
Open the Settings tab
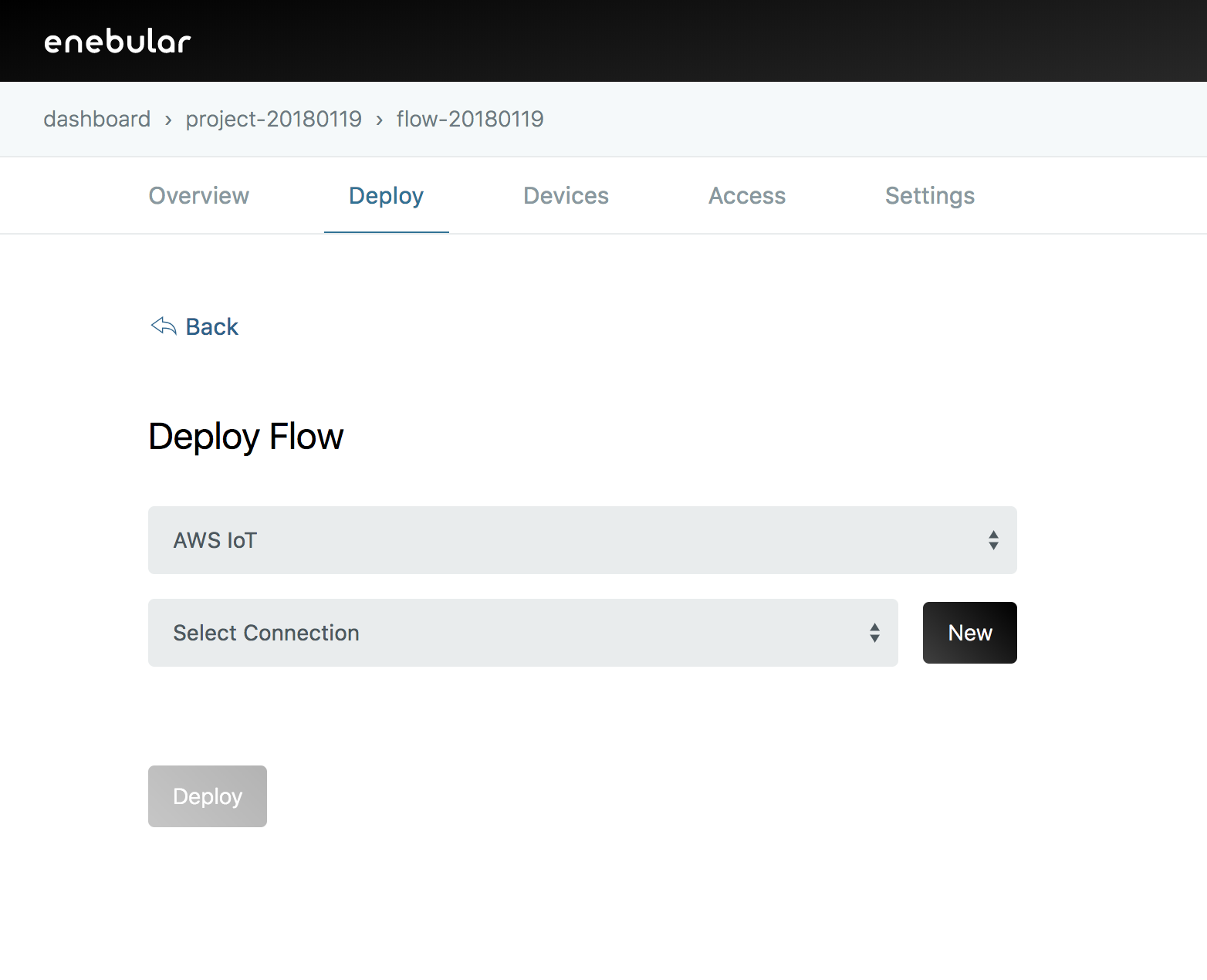tap(929, 196)
